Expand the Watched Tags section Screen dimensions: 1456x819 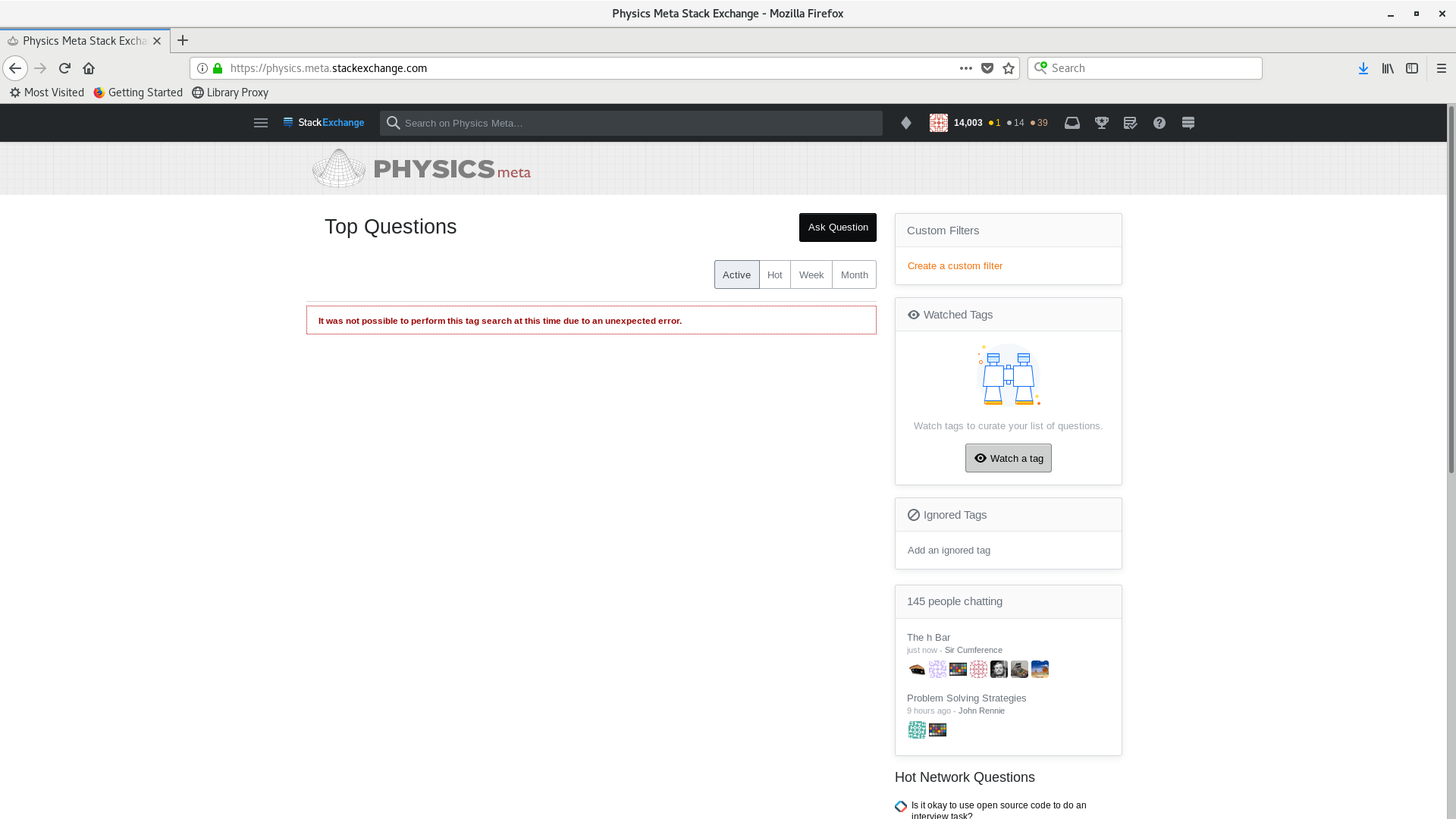(x=958, y=314)
